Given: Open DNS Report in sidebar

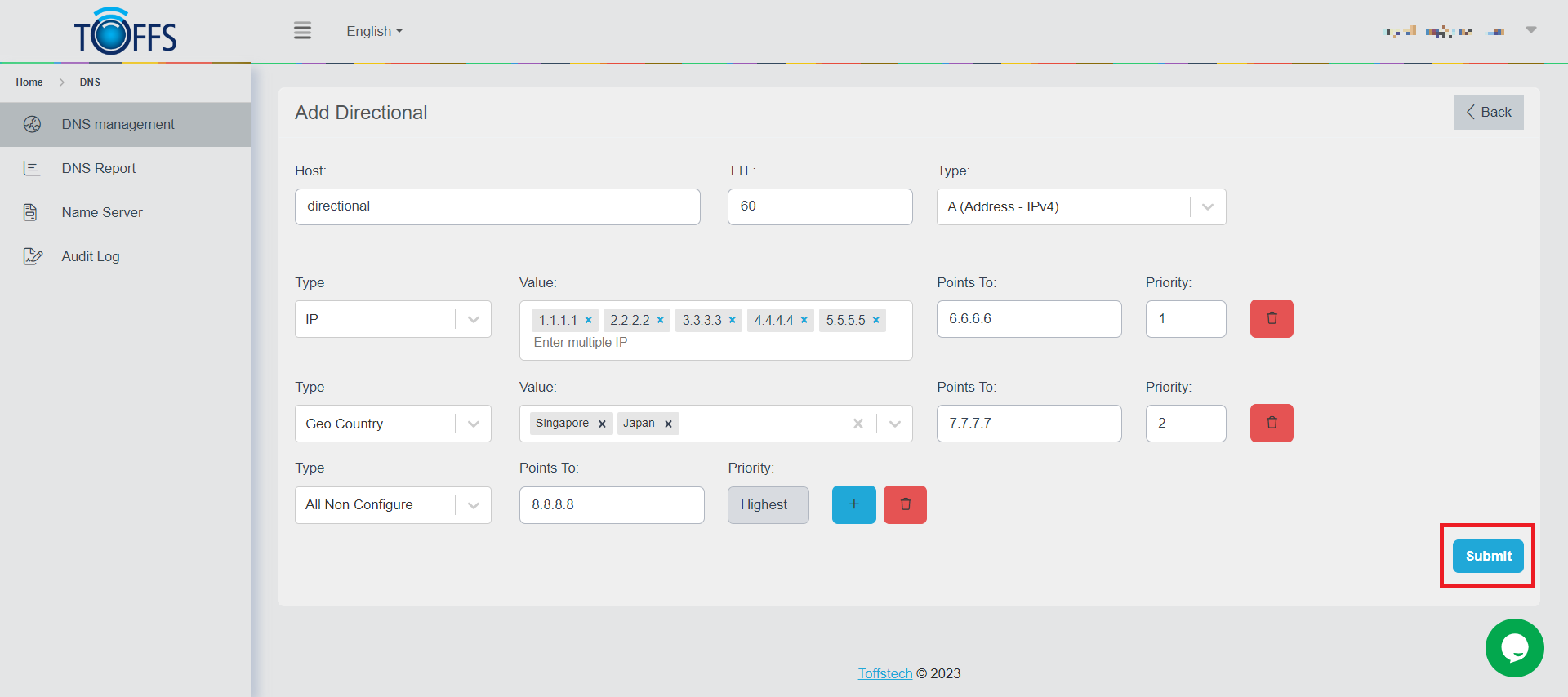Looking at the screenshot, I should point(99,168).
